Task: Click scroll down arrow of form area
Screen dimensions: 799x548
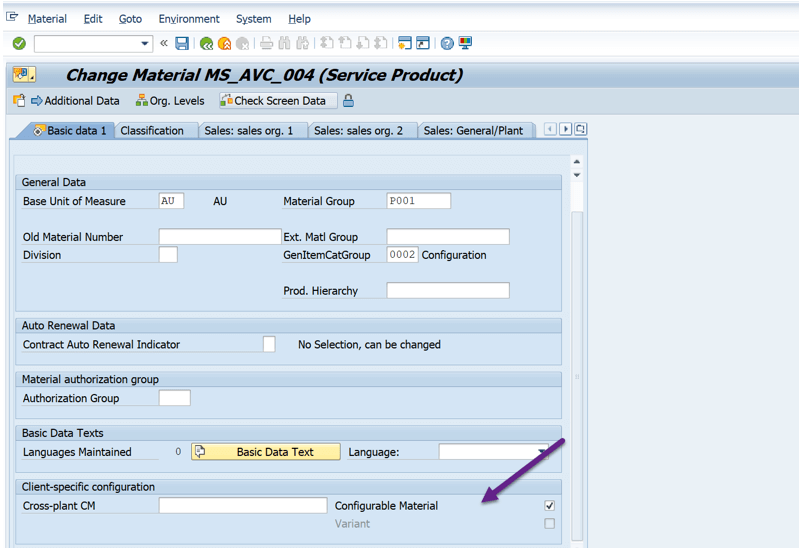Action: pyautogui.click(x=577, y=175)
